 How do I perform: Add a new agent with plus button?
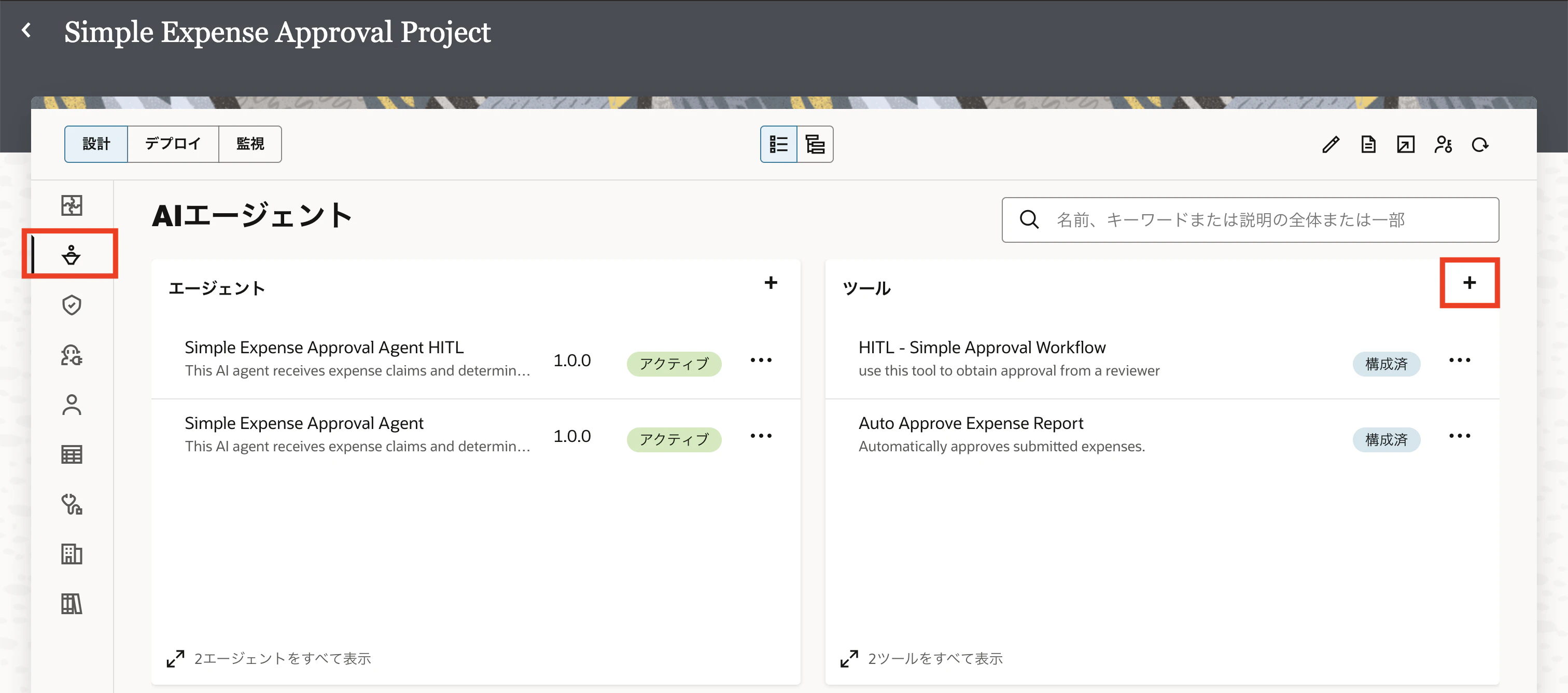click(771, 283)
